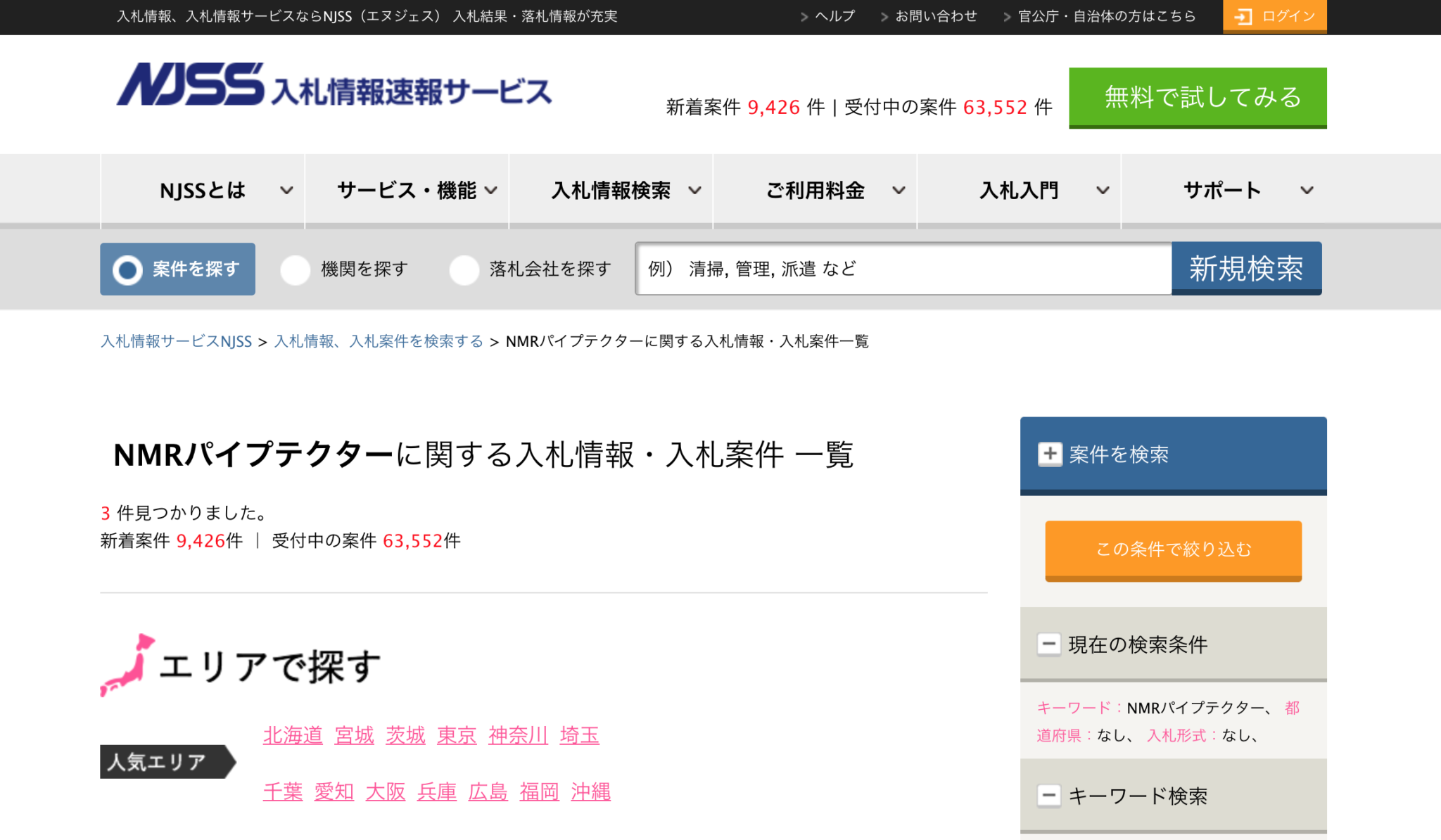Viewport: 1441px width, 840px height.
Task: Select the 落札会社を探す radio button
Action: tap(465, 269)
